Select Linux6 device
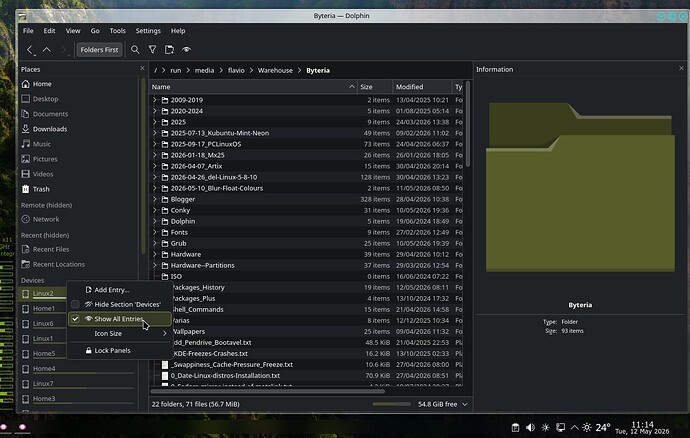This screenshot has height=438, width=690. [43, 324]
